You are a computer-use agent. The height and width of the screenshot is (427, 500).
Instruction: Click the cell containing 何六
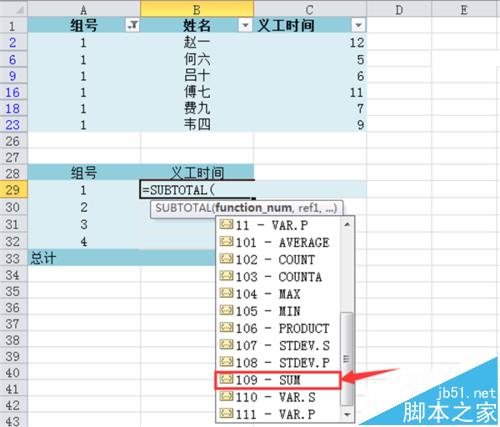point(197,59)
